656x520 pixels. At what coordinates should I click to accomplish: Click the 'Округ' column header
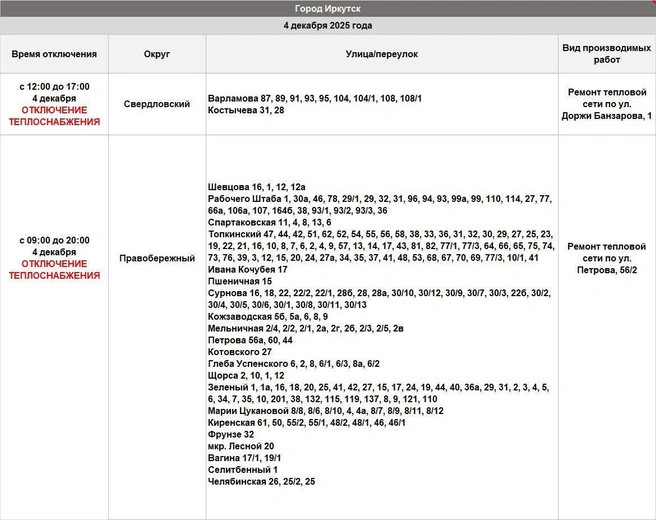tap(157, 54)
